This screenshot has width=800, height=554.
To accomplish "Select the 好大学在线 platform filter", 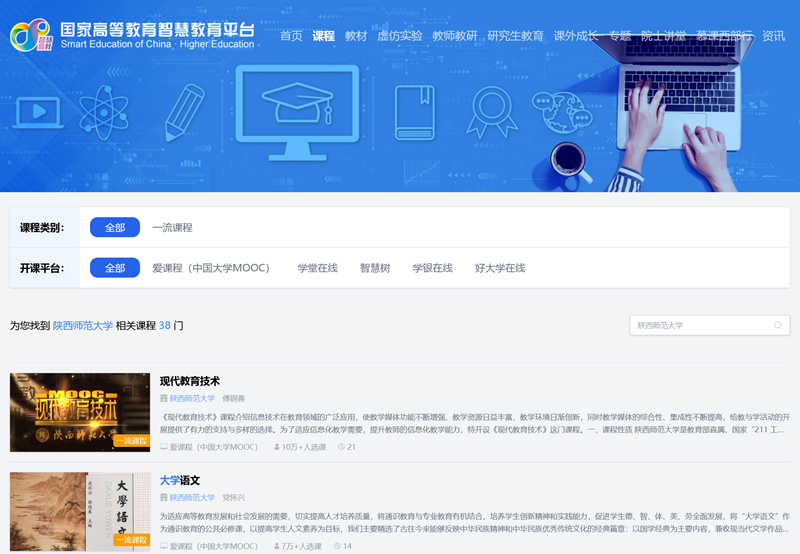I will point(500,268).
